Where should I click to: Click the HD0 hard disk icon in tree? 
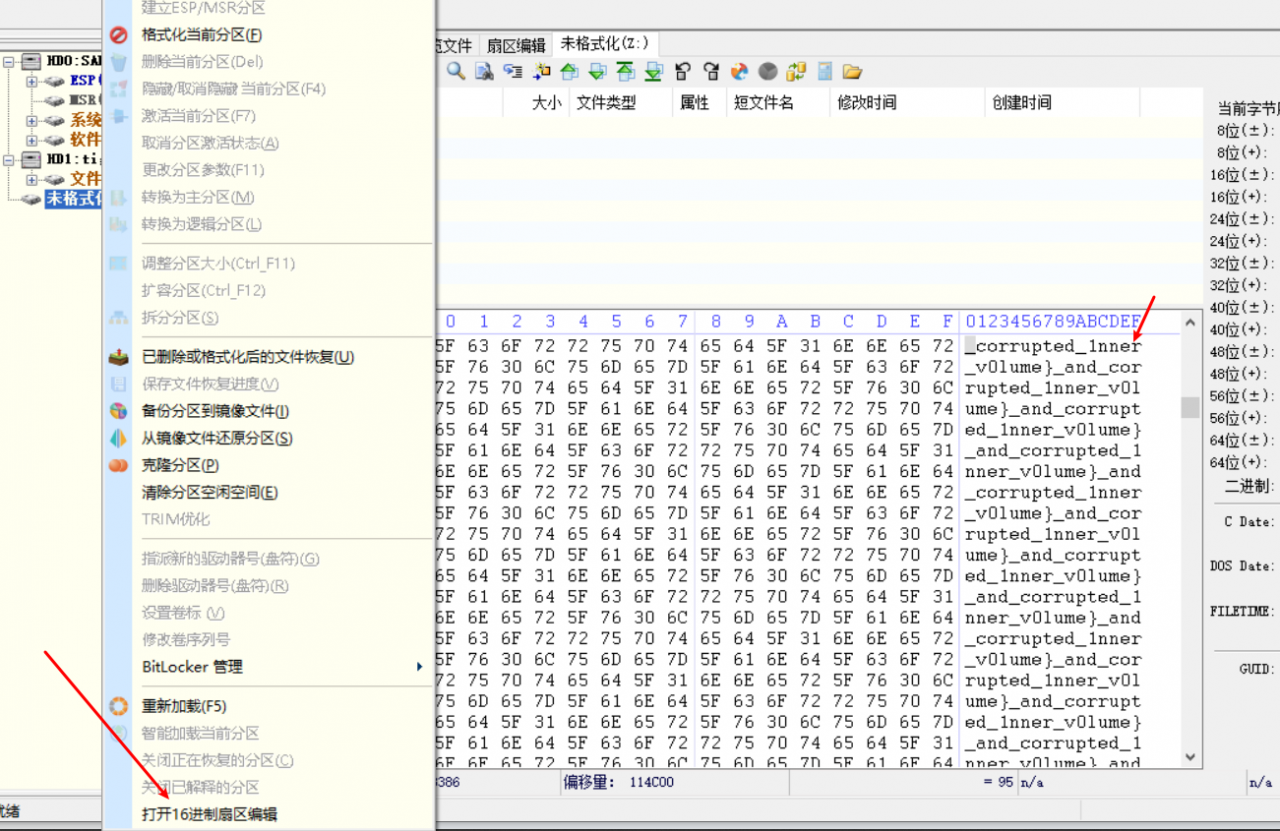pos(31,62)
